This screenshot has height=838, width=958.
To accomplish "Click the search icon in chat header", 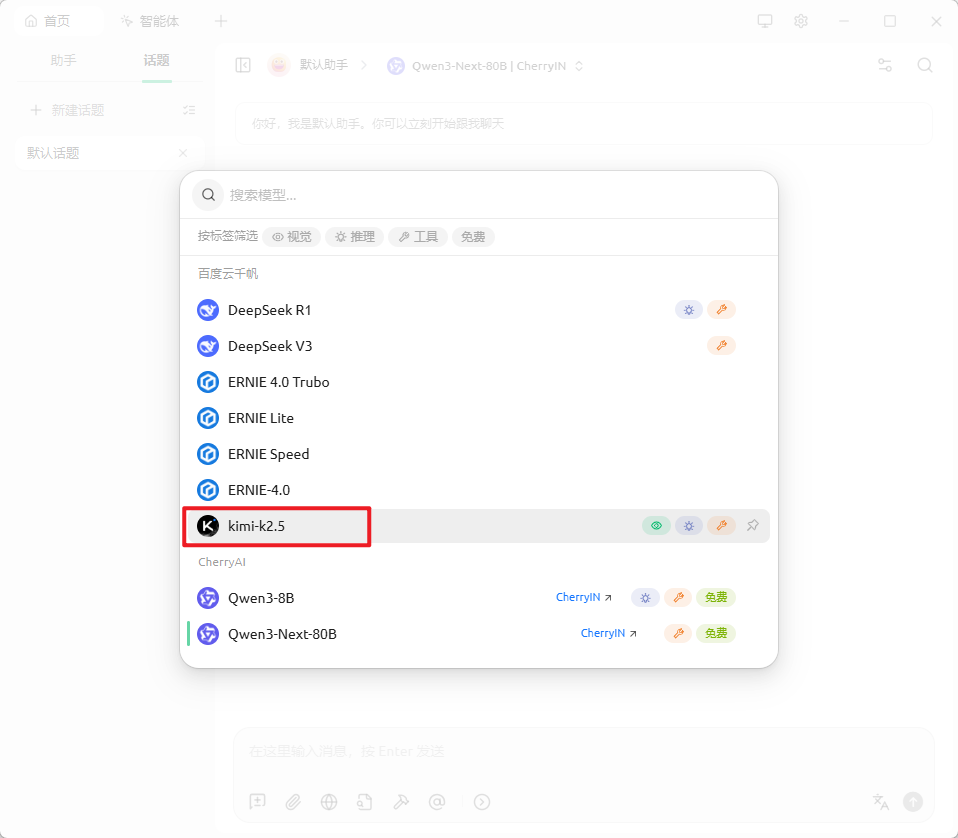I will tap(925, 65).
